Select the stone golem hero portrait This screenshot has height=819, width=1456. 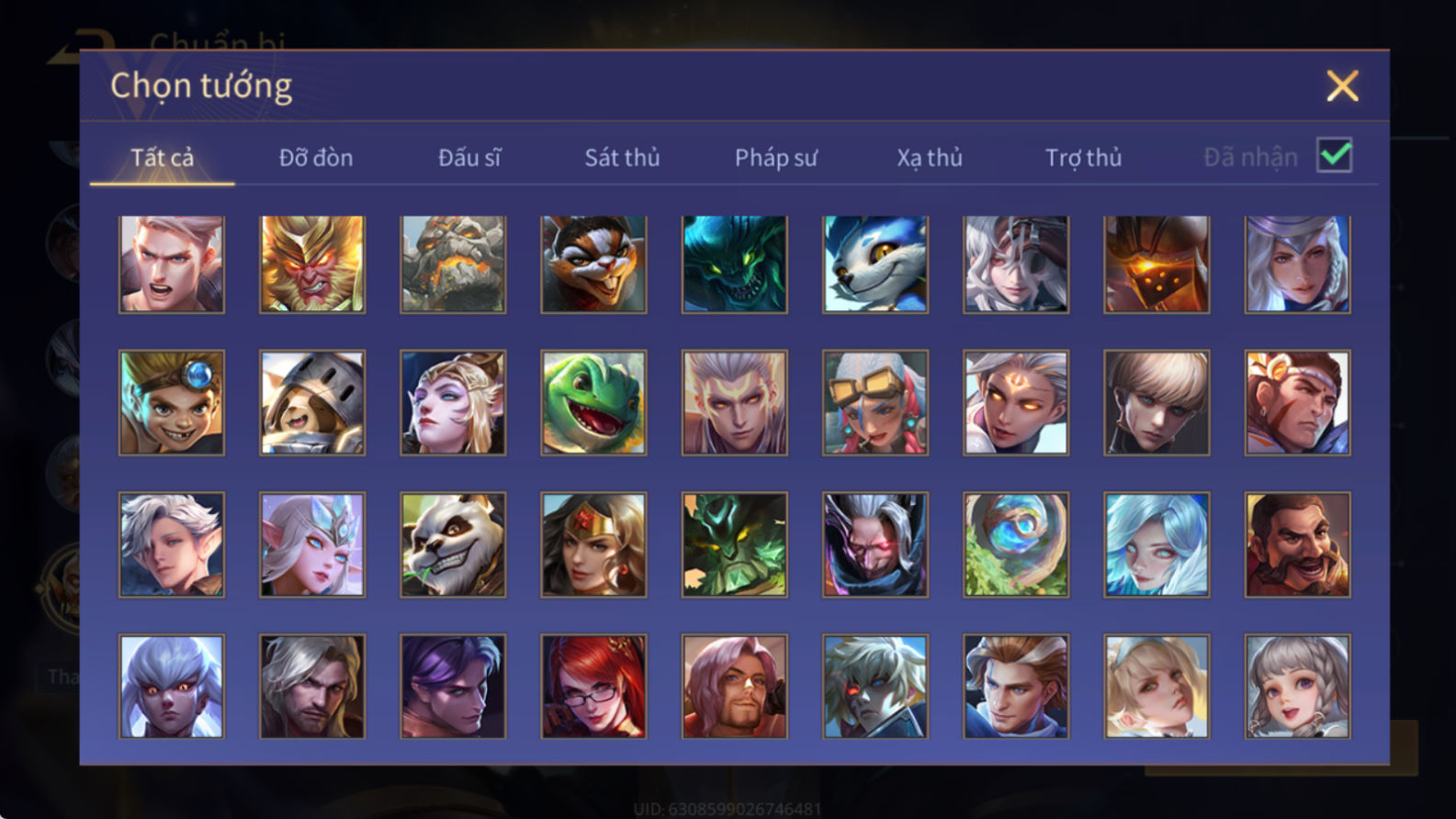[453, 264]
